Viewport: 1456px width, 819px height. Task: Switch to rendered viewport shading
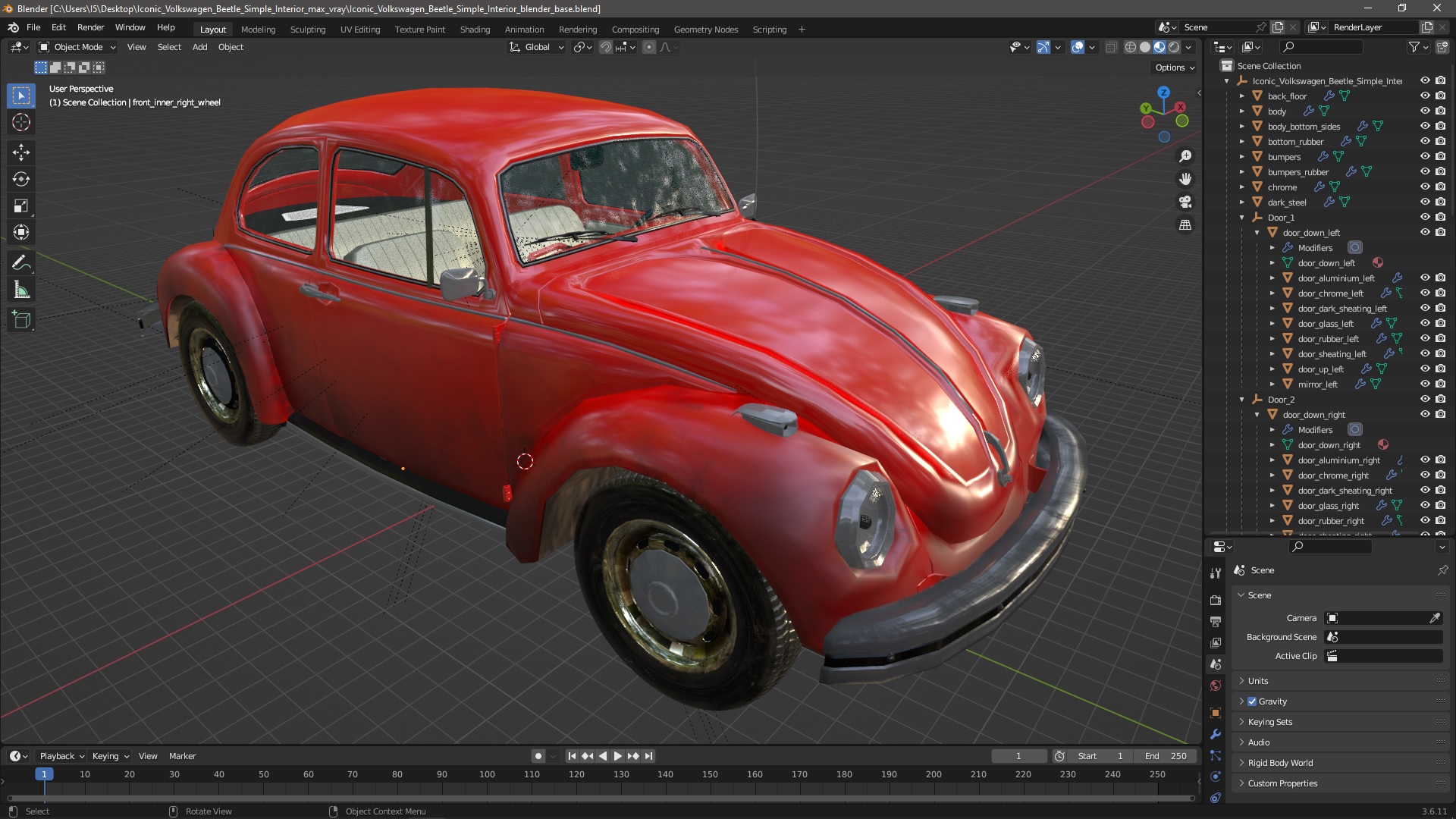pos(1174,47)
